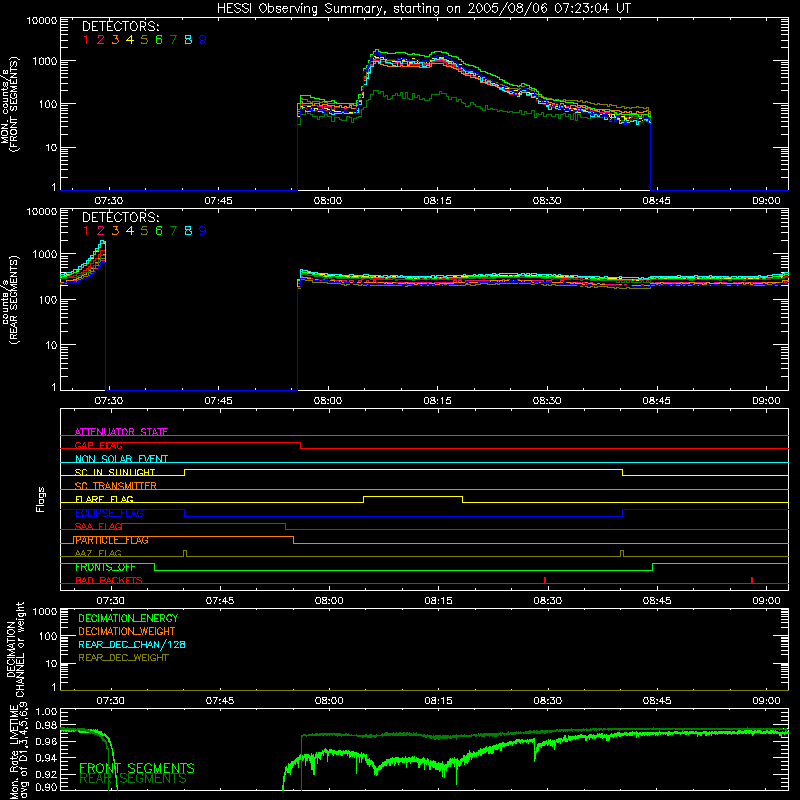Select the olive A4Z_FLAG label
The width and height of the screenshot is (800, 800).
(x=98, y=553)
